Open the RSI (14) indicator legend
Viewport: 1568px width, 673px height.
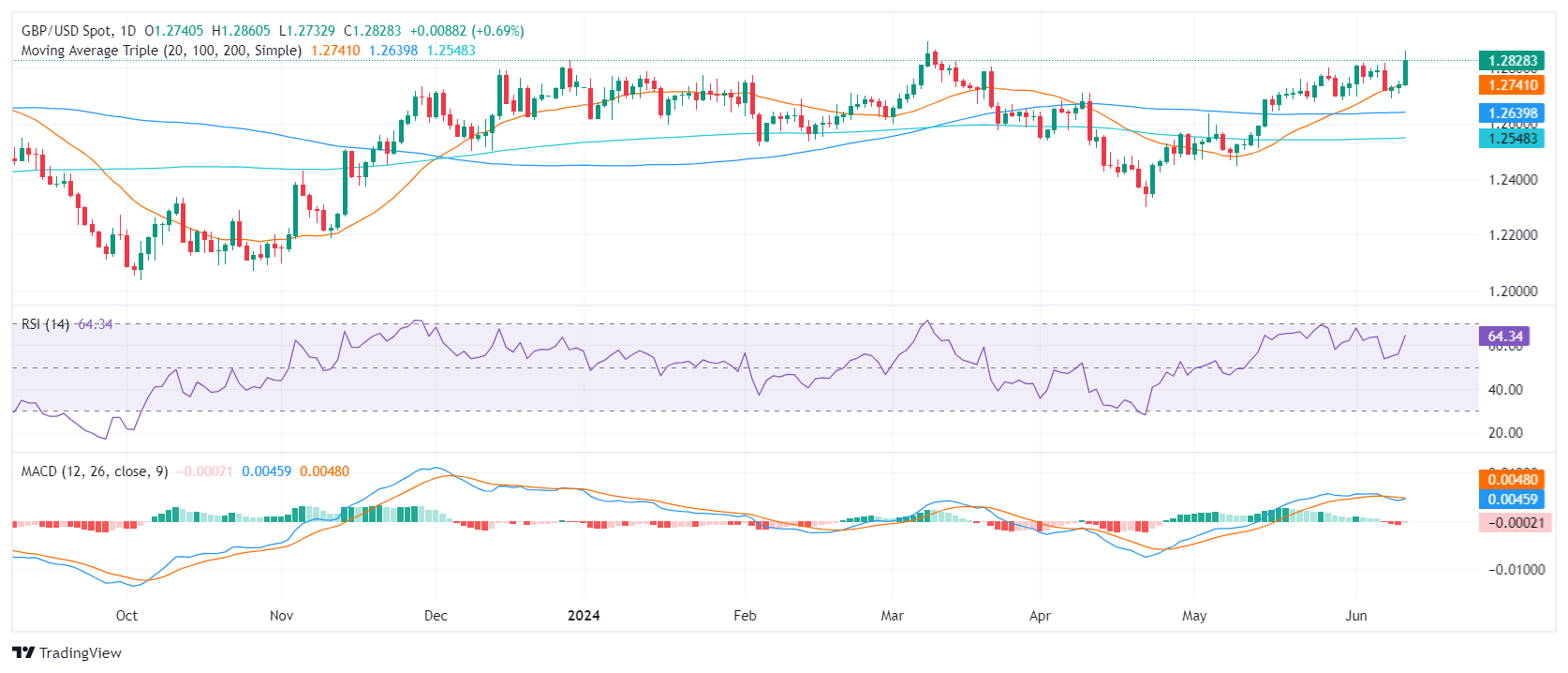coord(45,324)
